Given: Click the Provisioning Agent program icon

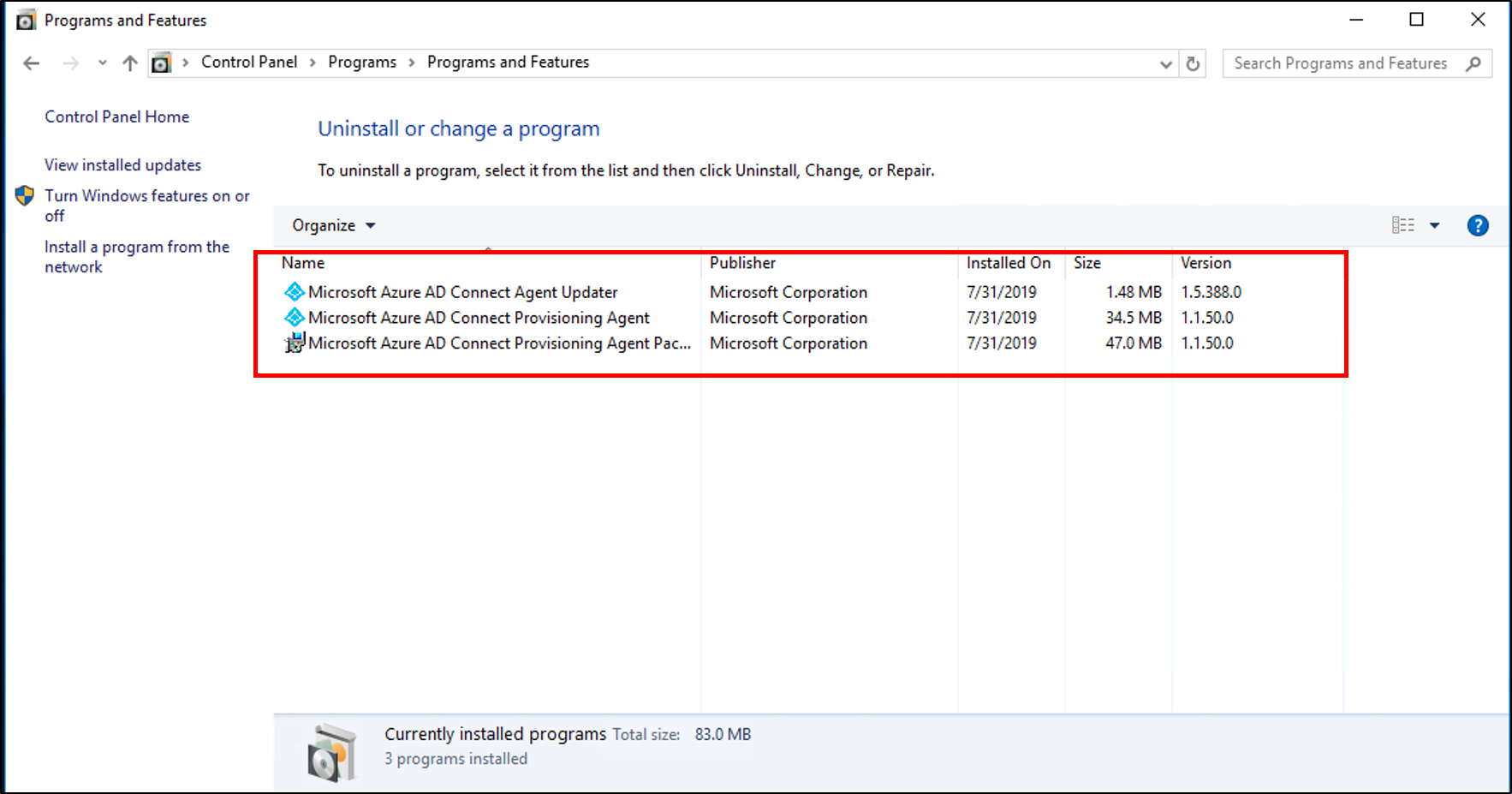Looking at the screenshot, I should (295, 318).
